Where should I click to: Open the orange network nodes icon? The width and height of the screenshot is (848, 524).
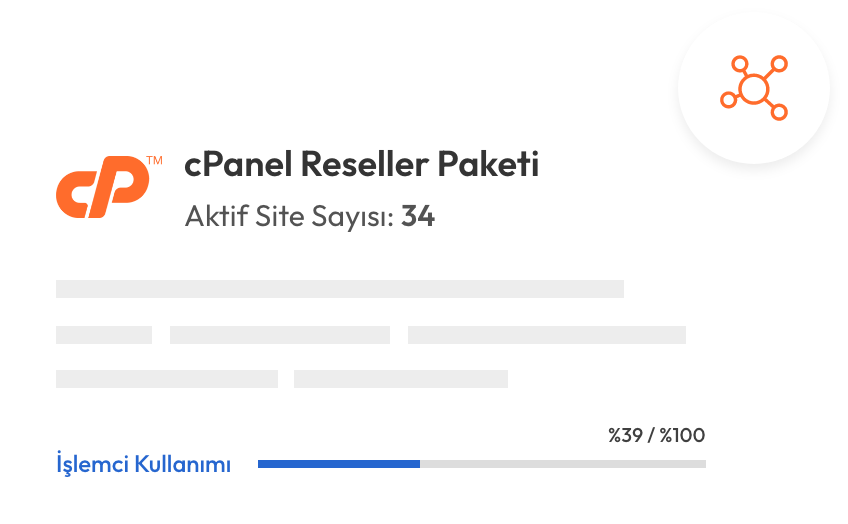(754, 88)
